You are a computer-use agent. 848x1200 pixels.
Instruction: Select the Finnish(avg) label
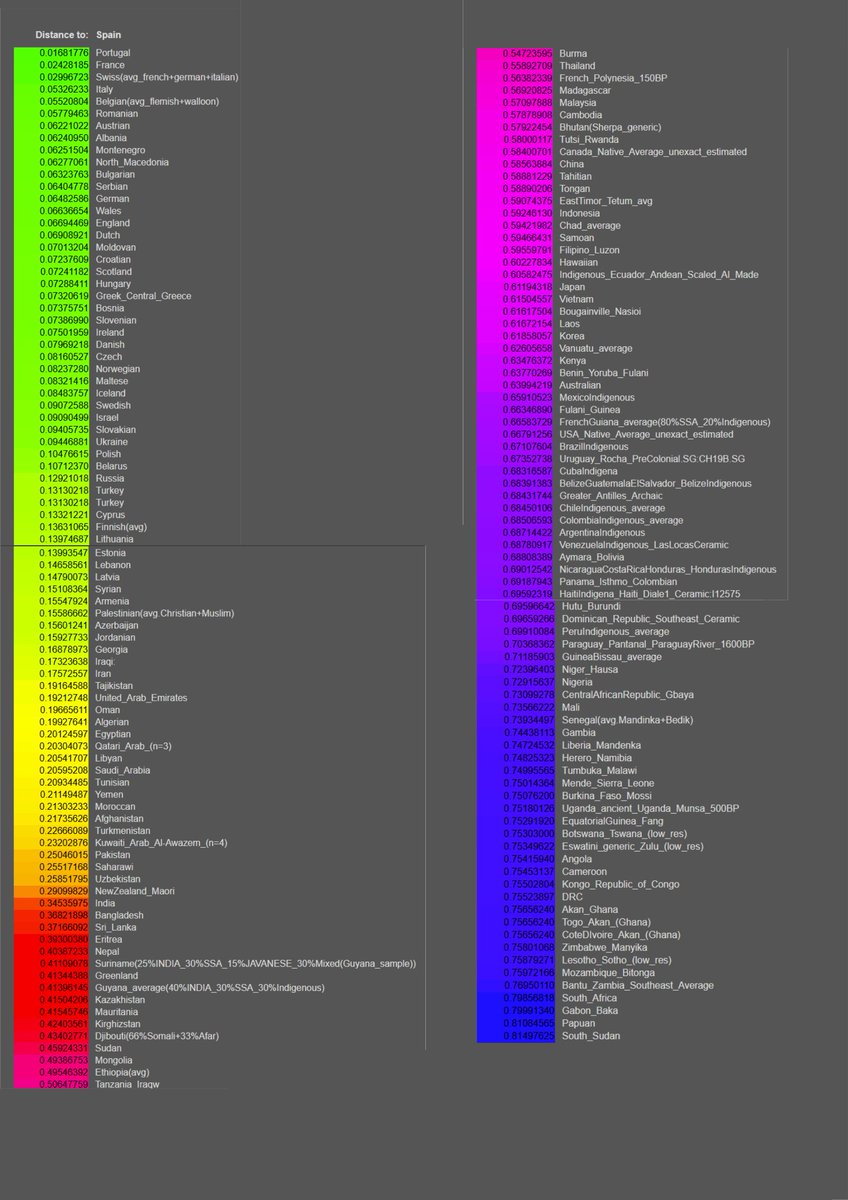pyautogui.click(x=123, y=526)
